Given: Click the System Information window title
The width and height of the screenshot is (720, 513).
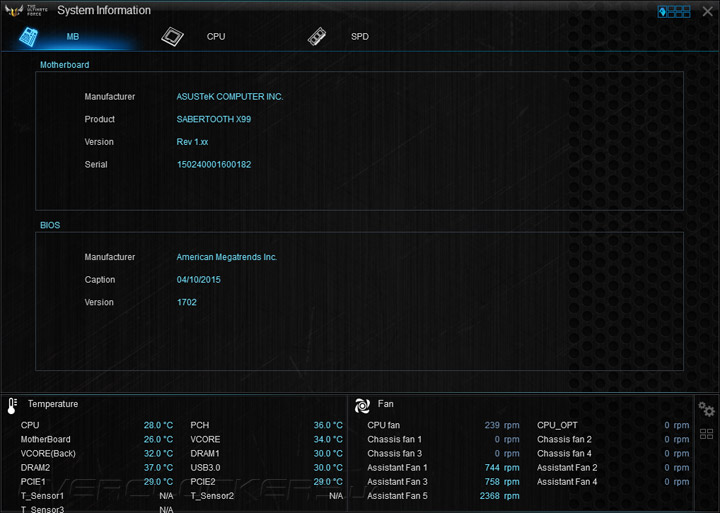Looking at the screenshot, I should 104,11.
